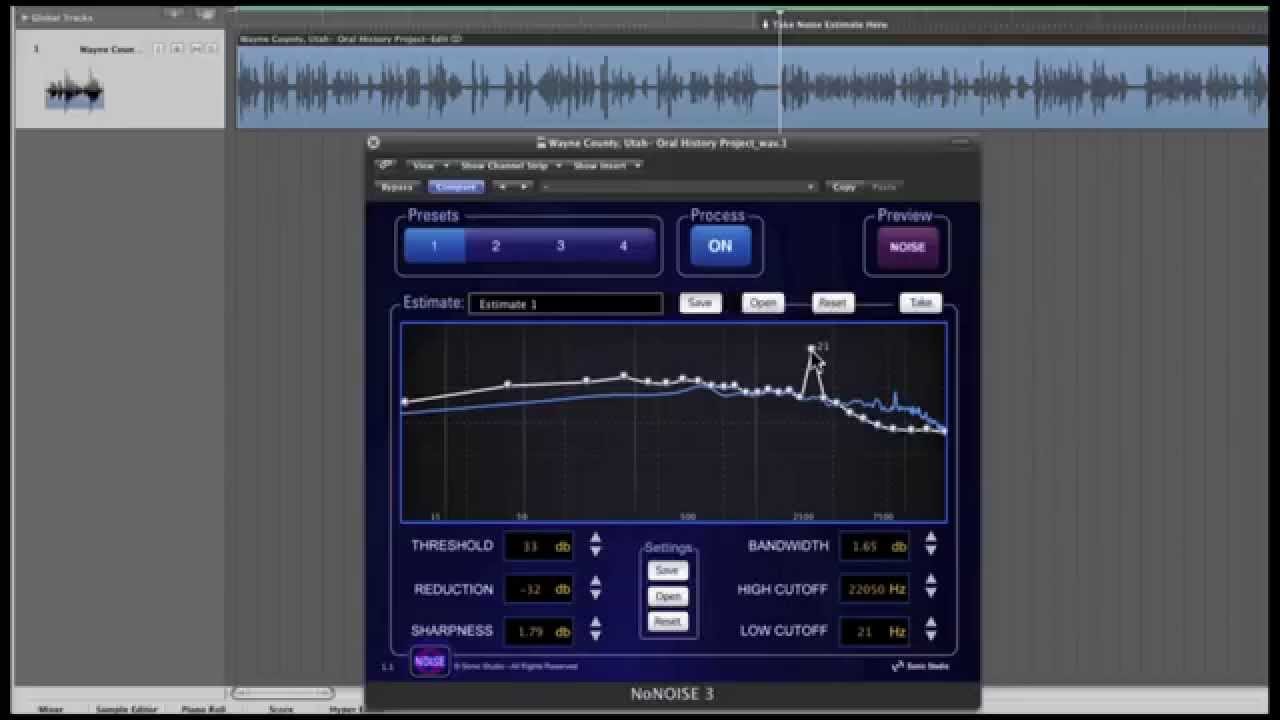Click the SHARPNESS value field
Viewport: 1280px width, 720px height.
coord(539,631)
